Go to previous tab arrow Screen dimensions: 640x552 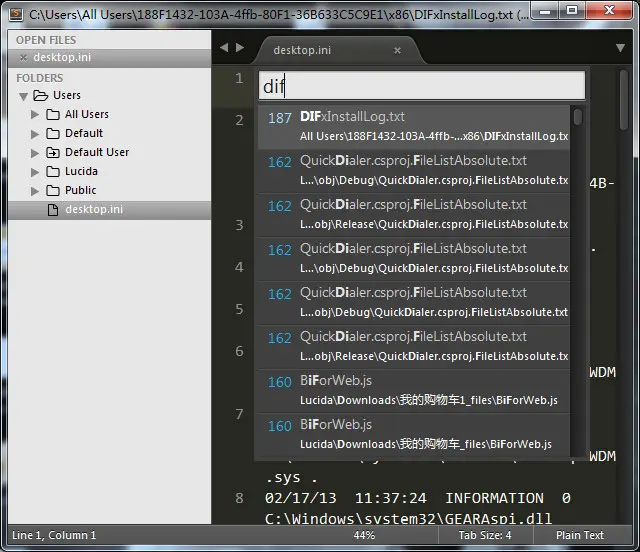(224, 48)
